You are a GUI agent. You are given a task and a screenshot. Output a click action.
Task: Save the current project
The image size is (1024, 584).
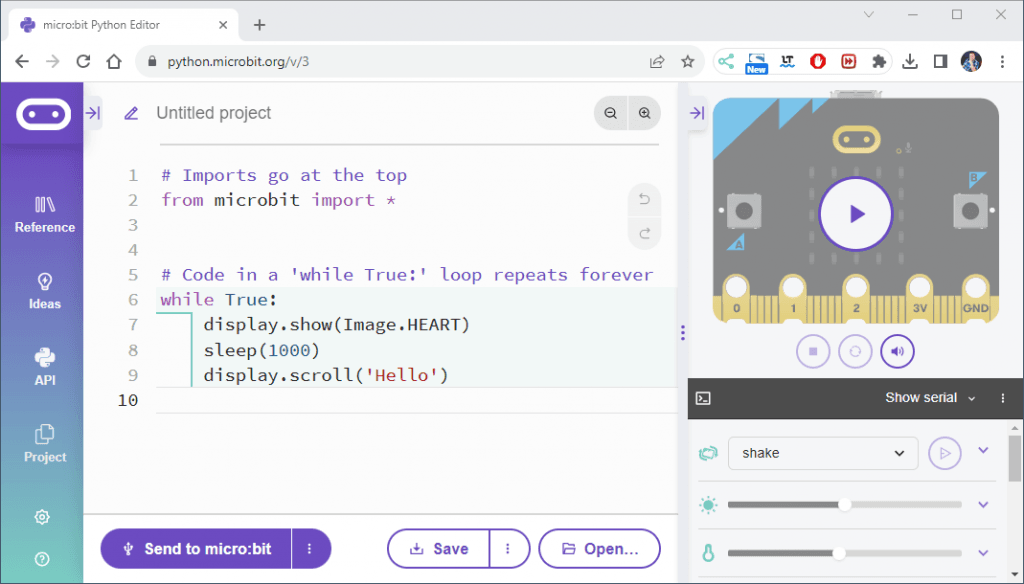click(x=438, y=548)
